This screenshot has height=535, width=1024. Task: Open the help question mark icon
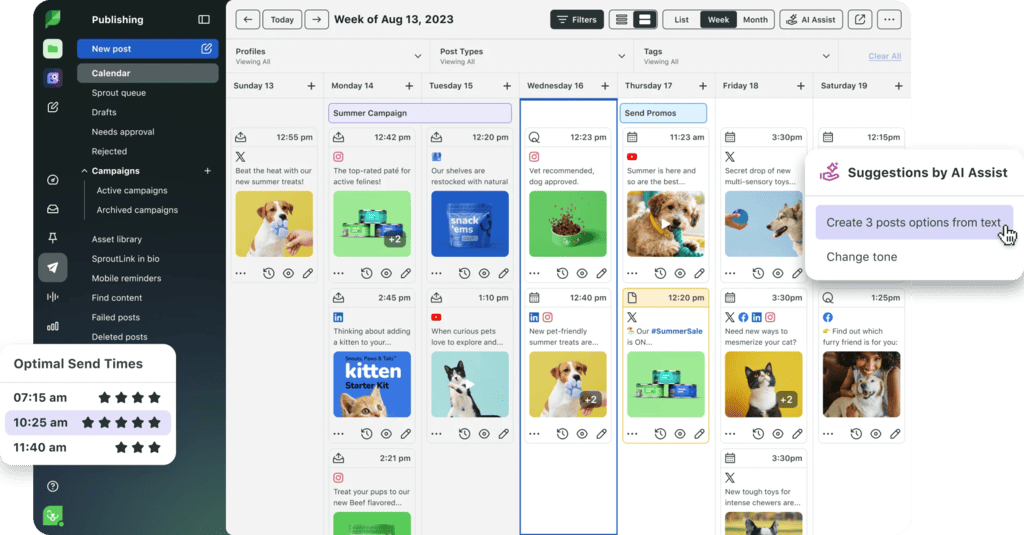(x=53, y=486)
